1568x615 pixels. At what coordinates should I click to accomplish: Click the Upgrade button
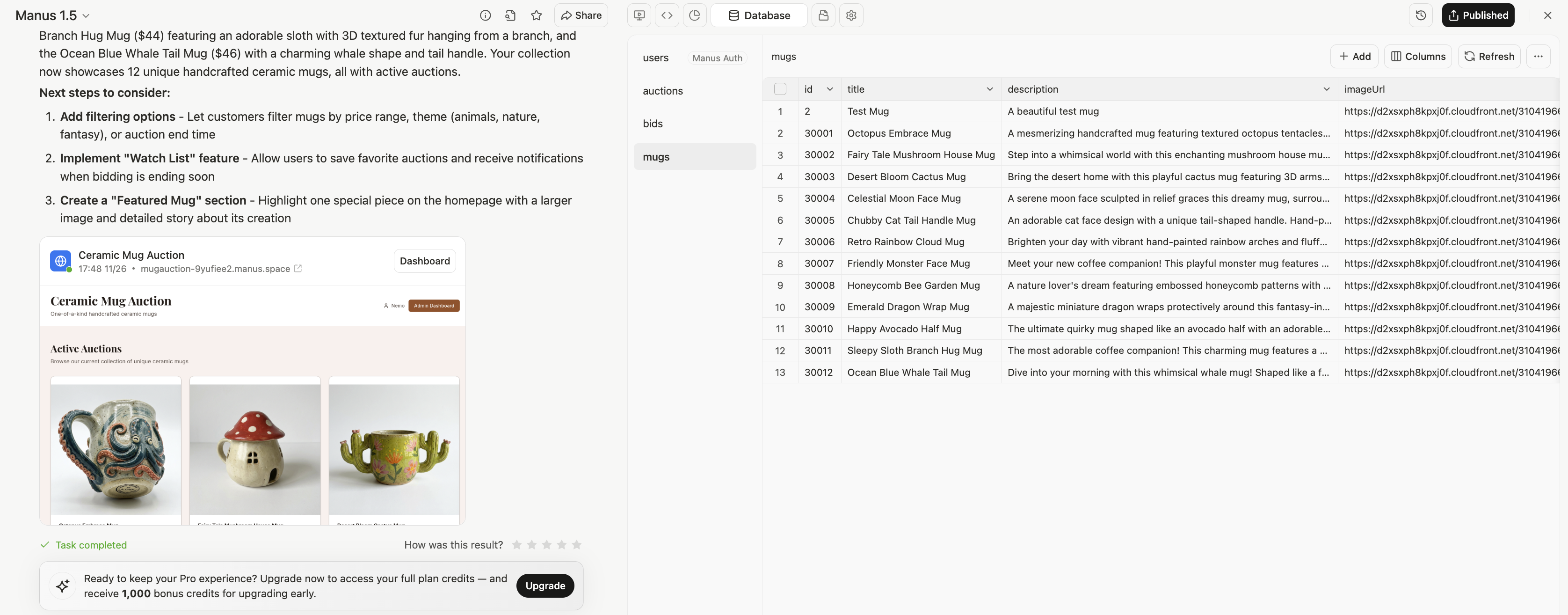[545, 585]
